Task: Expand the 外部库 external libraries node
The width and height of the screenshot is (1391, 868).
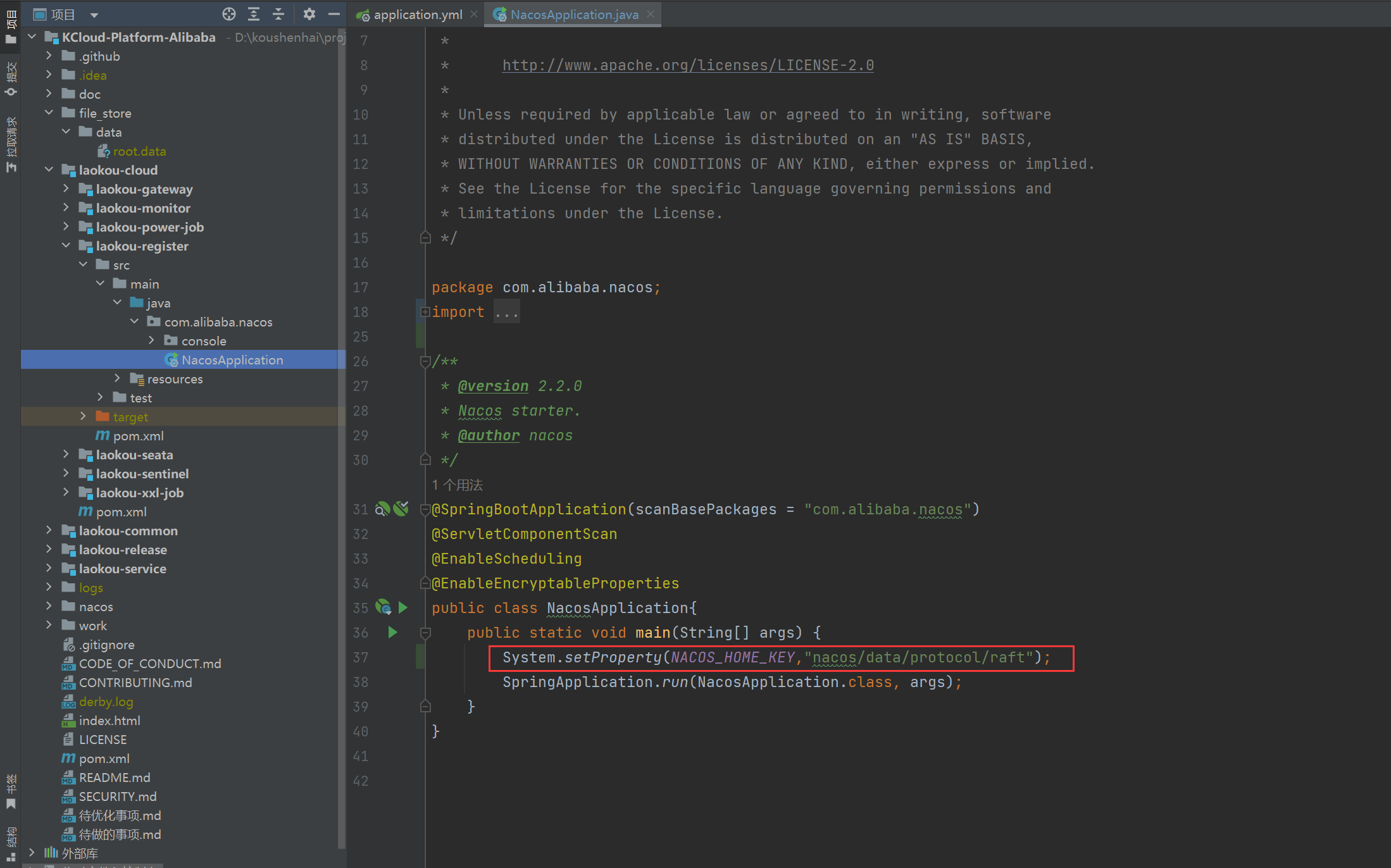Action: [x=32, y=853]
